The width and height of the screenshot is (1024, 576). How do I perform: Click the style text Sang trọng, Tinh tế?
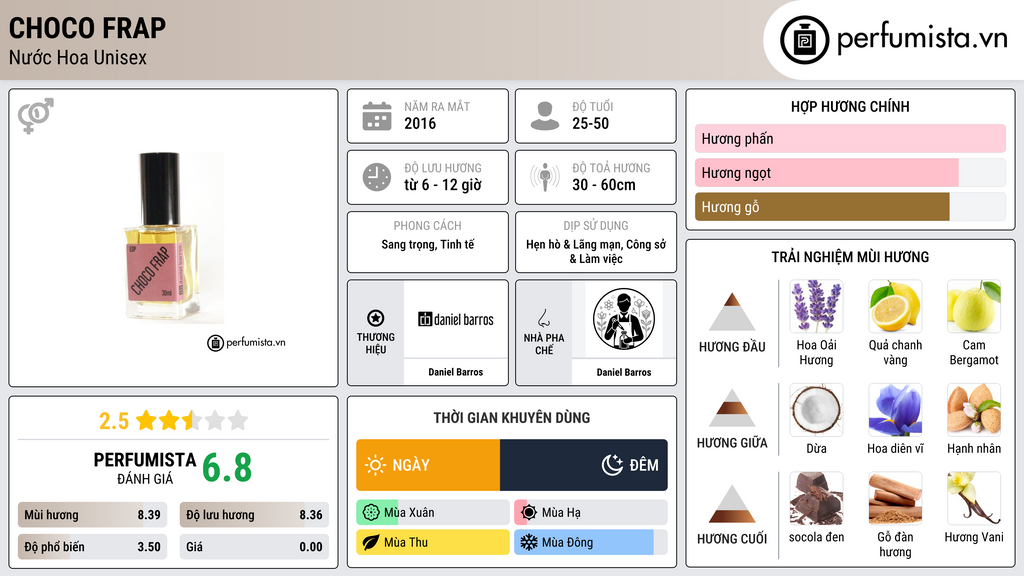tap(428, 245)
